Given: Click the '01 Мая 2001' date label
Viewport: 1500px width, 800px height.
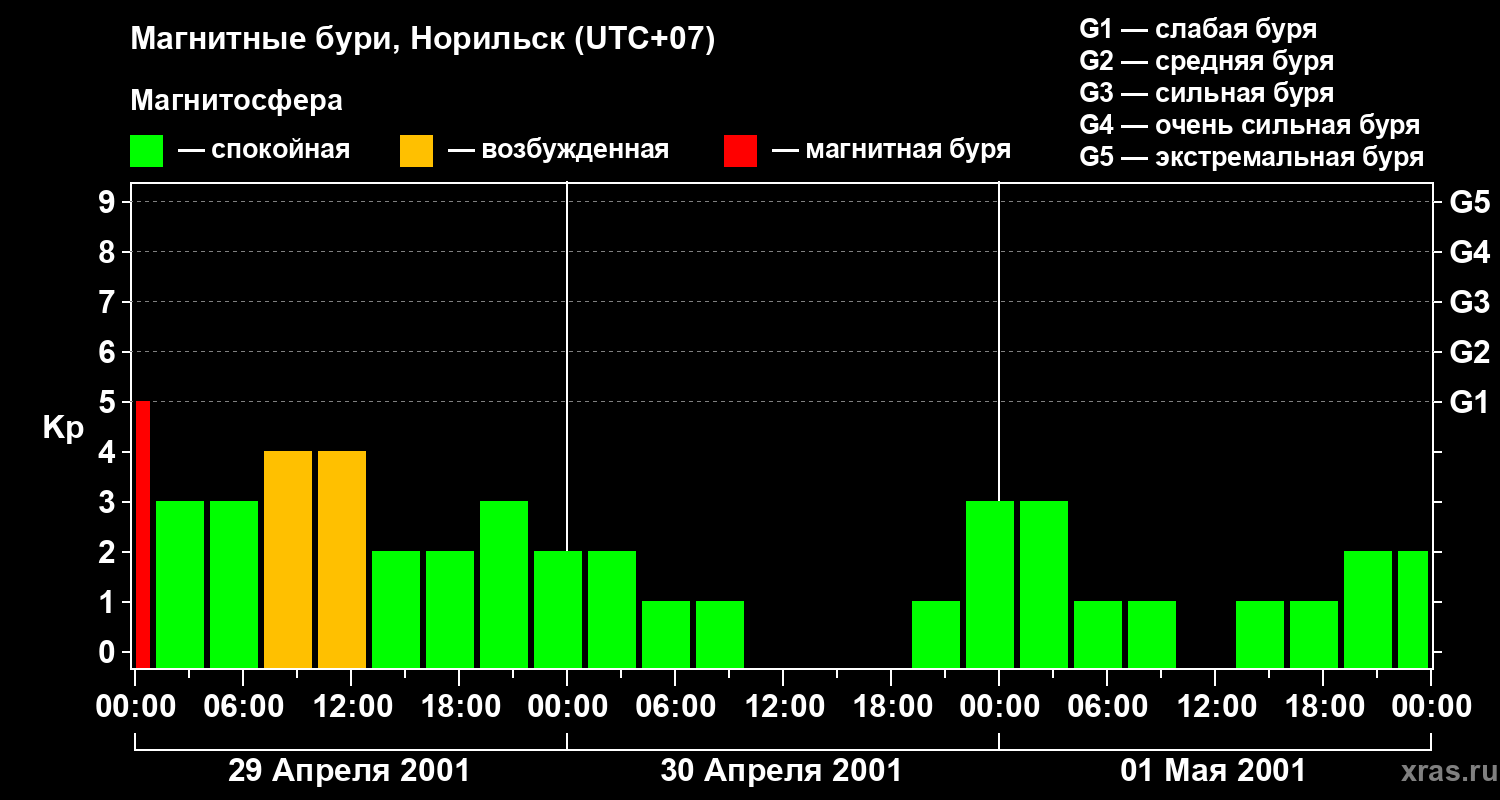Looking at the screenshot, I should (x=1213, y=770).
